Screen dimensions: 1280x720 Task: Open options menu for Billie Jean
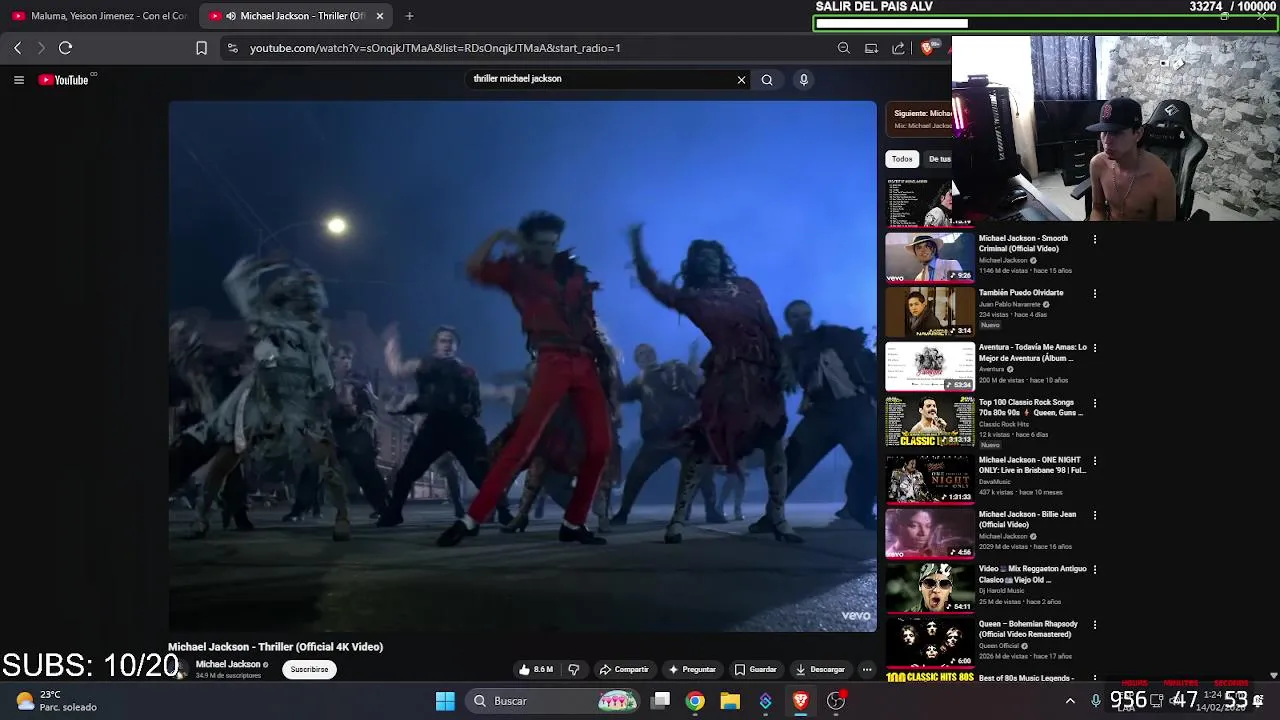tap(1095, 515)
